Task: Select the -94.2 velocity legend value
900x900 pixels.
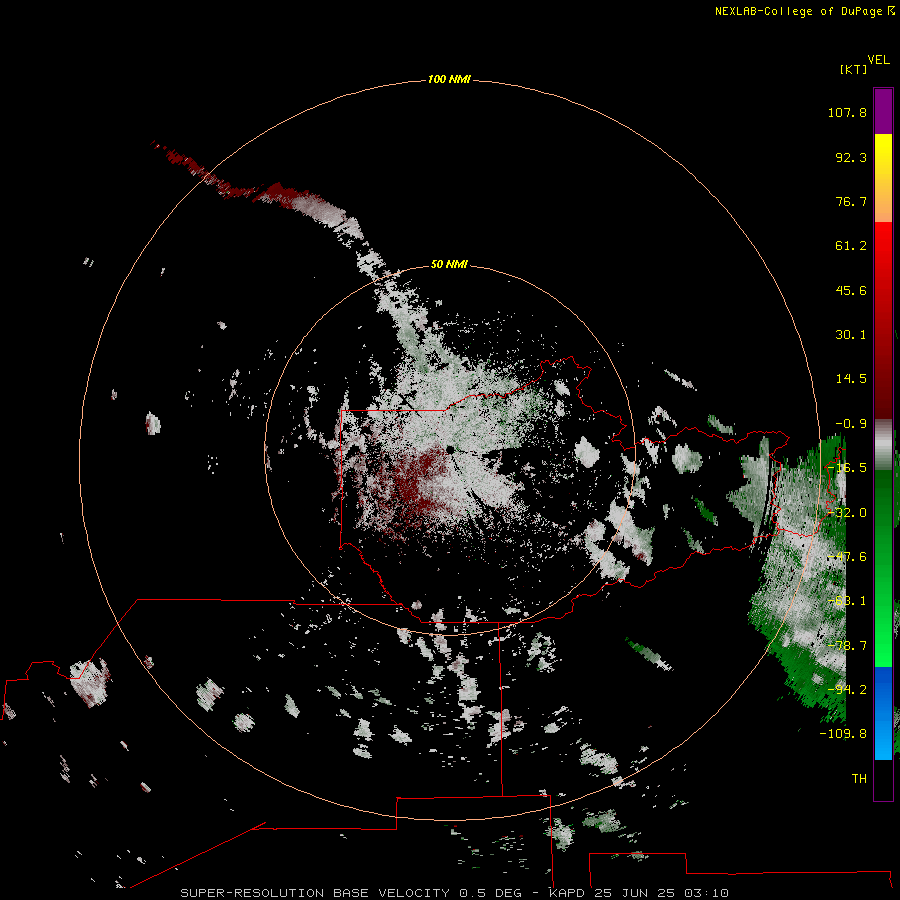Action: coord(847,689)
